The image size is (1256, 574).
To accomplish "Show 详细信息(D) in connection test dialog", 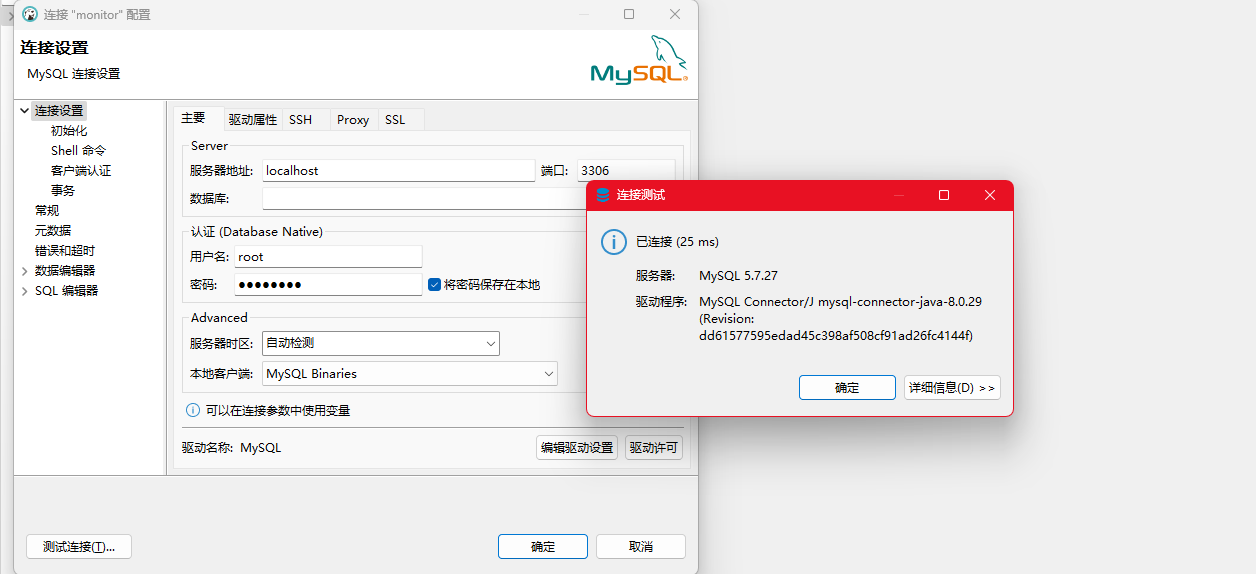I will (x=951, y=388).
